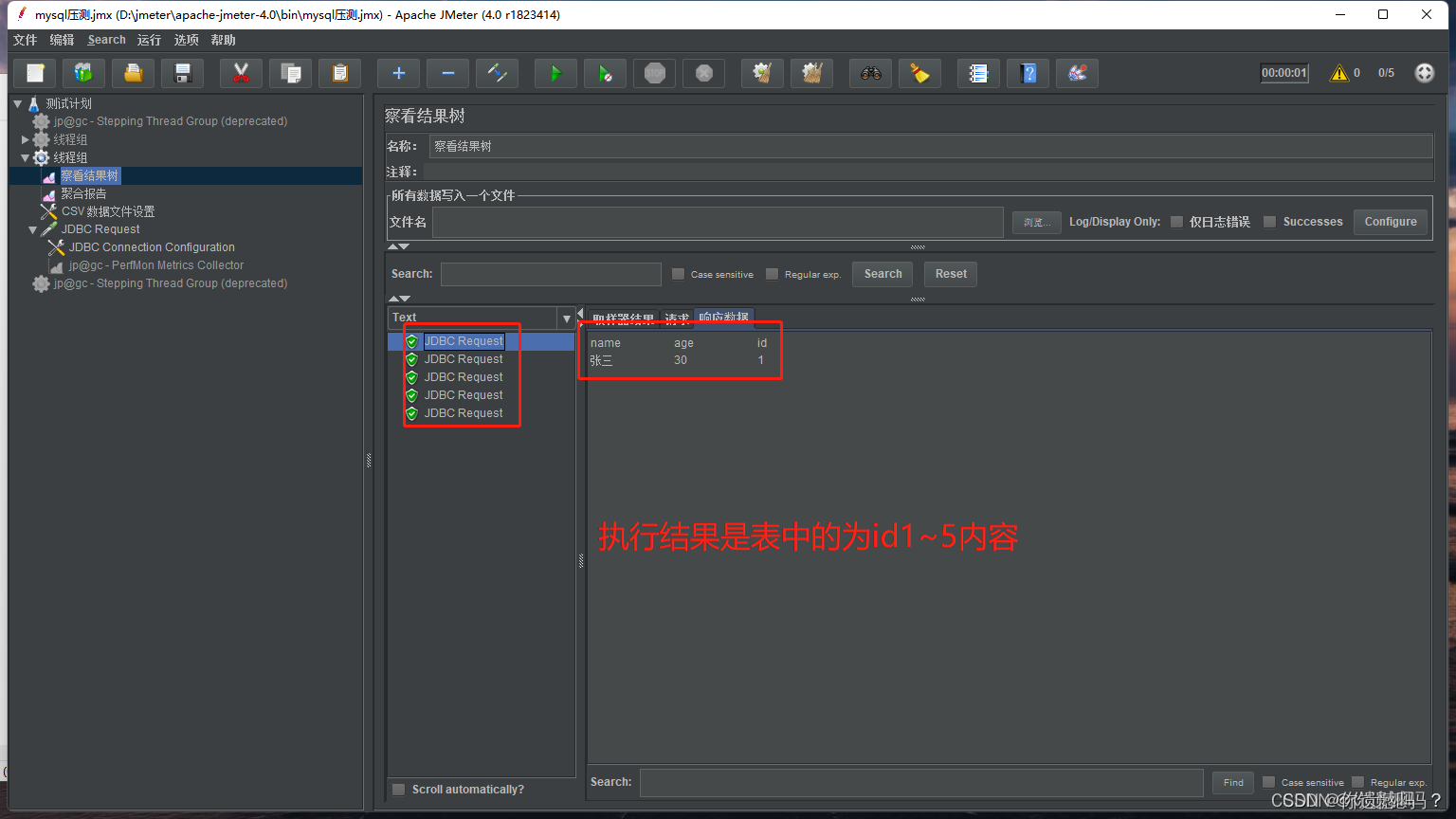Viewport: 1456px width, 819px height.
Task: Click the Search button in results panel
Action: [x=883, y=274]
